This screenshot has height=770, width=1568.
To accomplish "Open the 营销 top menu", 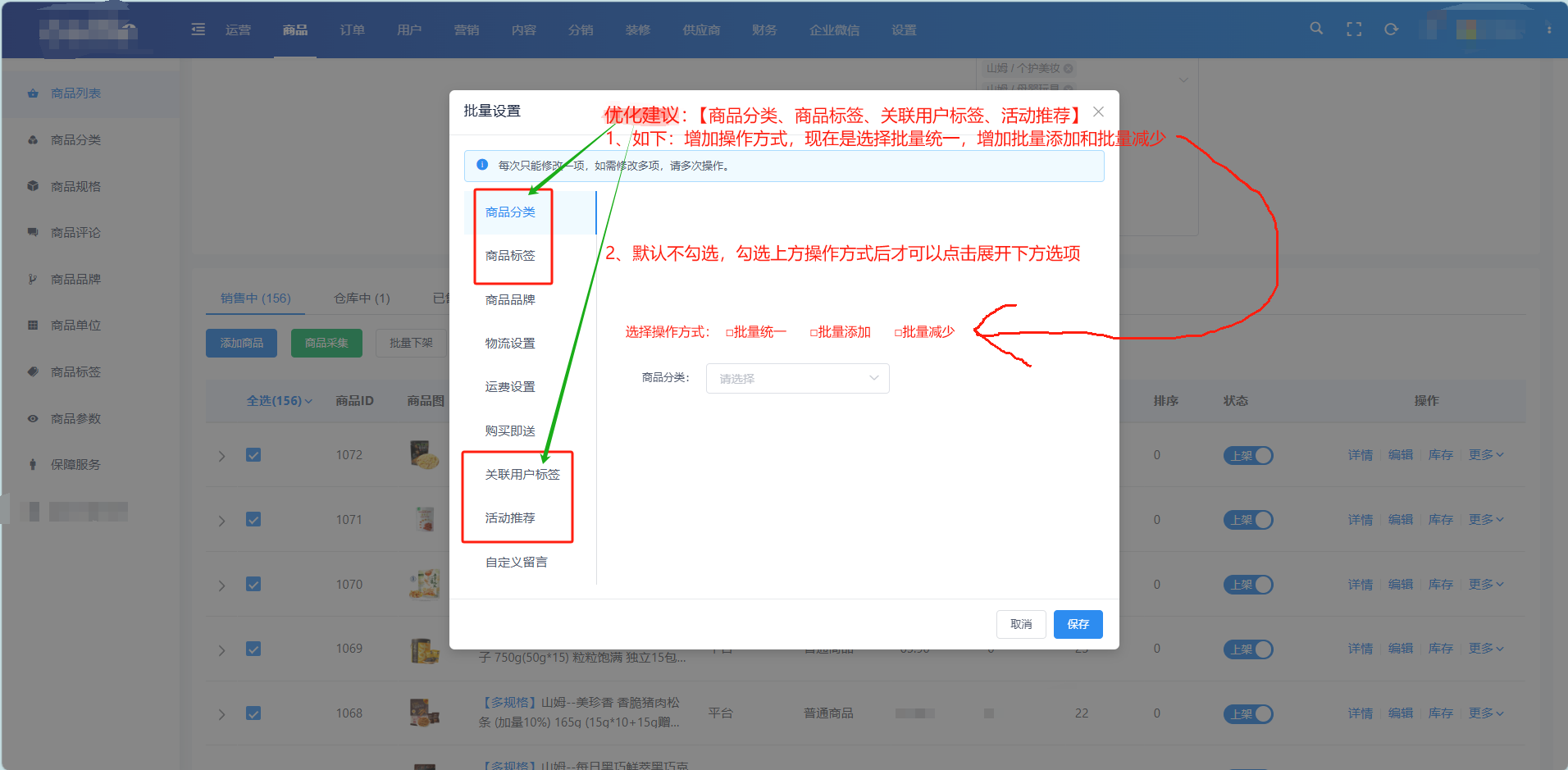I will pyautogui.click(x=466, y=30).
